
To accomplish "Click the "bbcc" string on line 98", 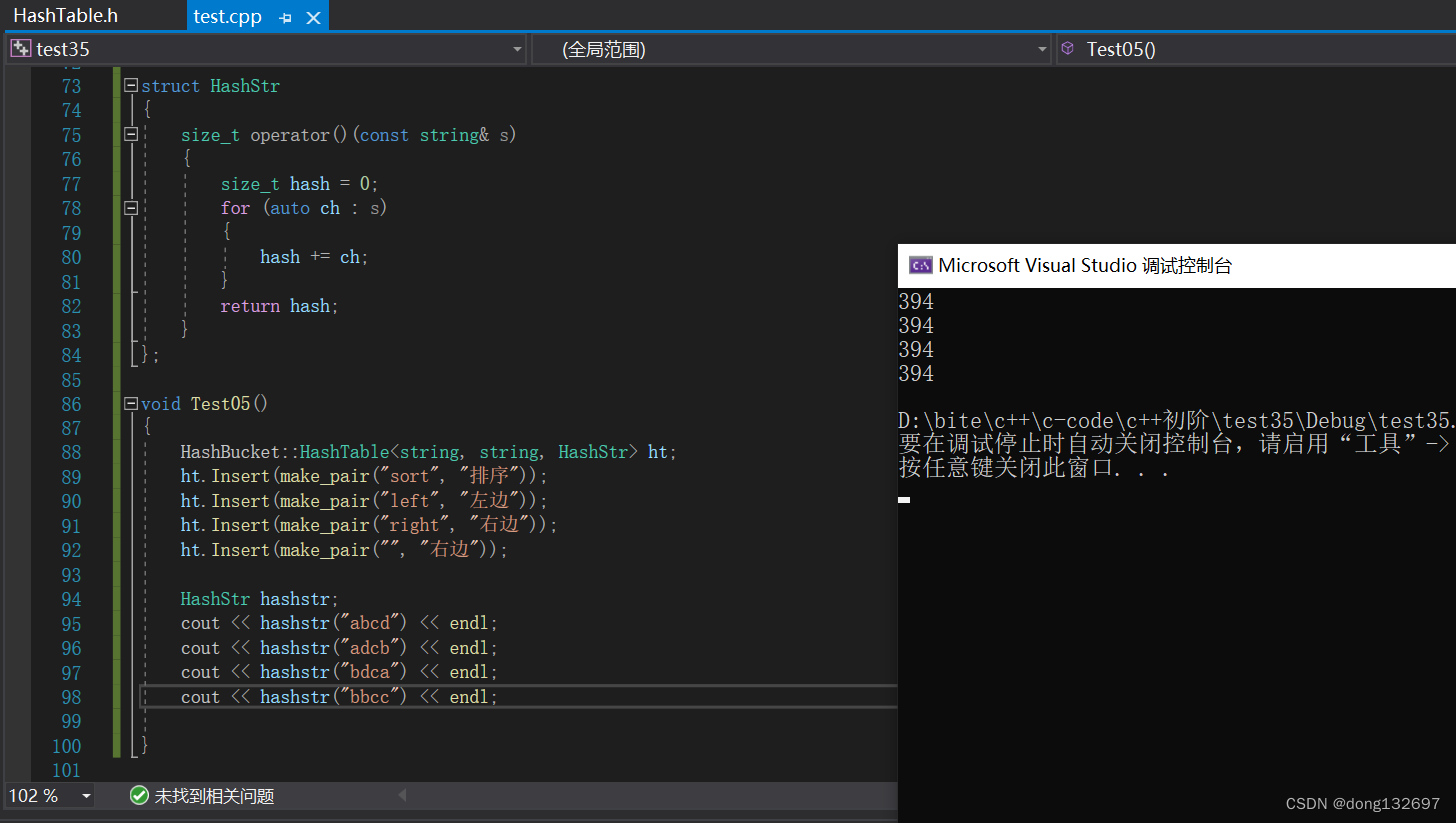I will tap(370, 697).
